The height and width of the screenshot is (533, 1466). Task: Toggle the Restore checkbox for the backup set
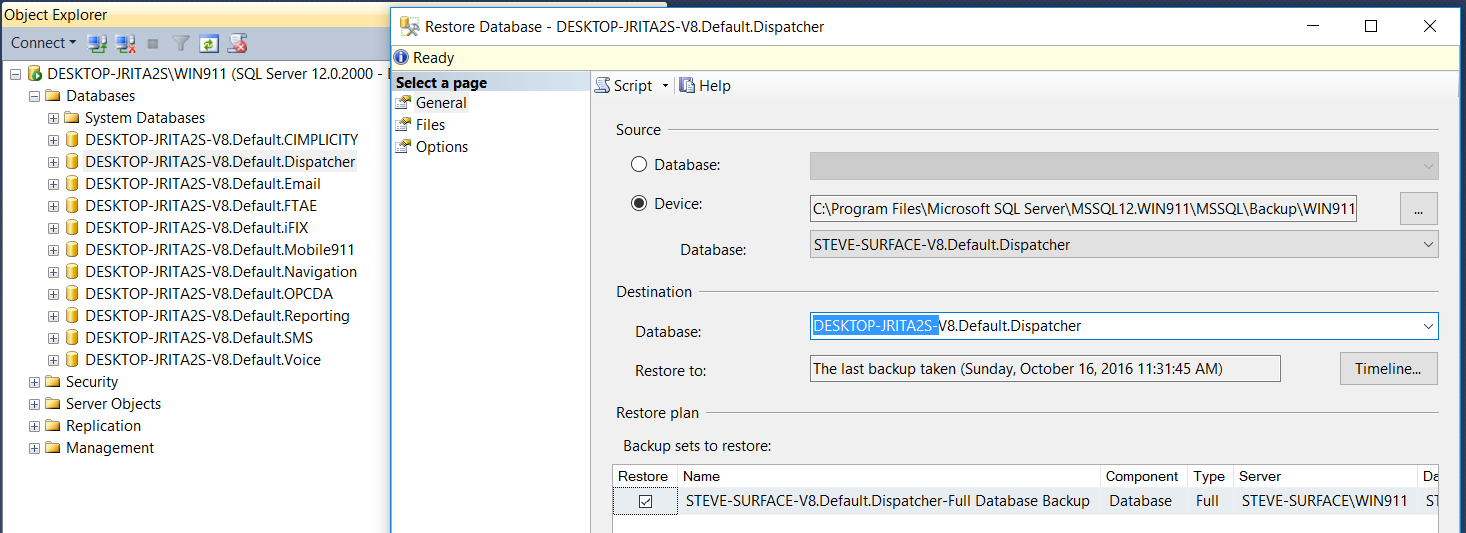tap(645, 502)
